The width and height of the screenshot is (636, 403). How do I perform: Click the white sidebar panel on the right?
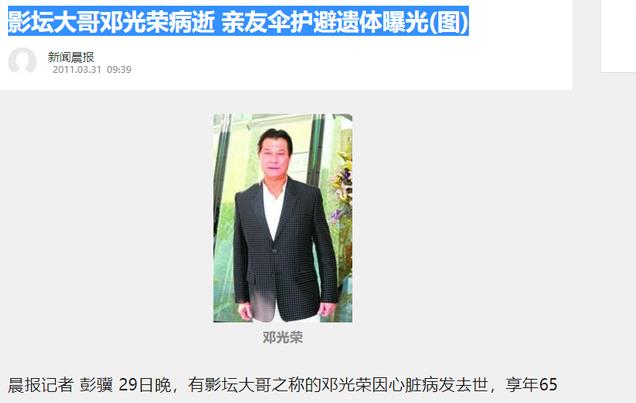pos(618,36)
